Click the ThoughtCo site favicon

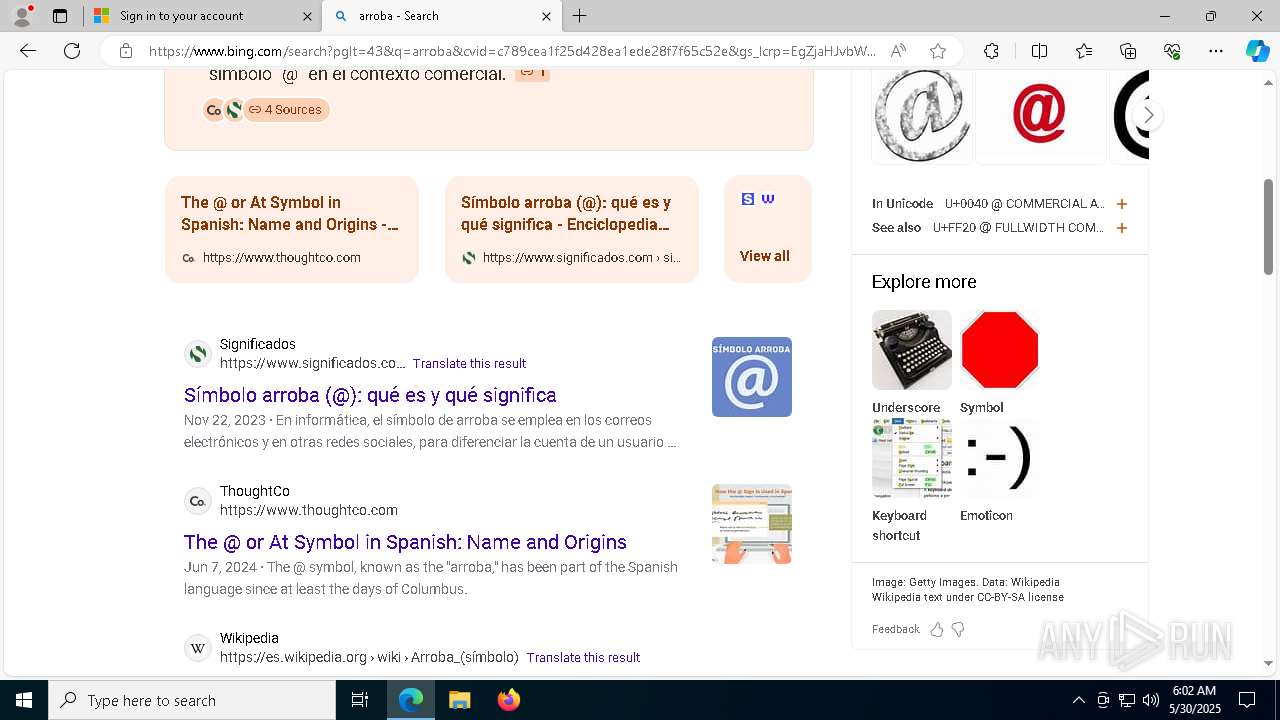coord(198,501)
